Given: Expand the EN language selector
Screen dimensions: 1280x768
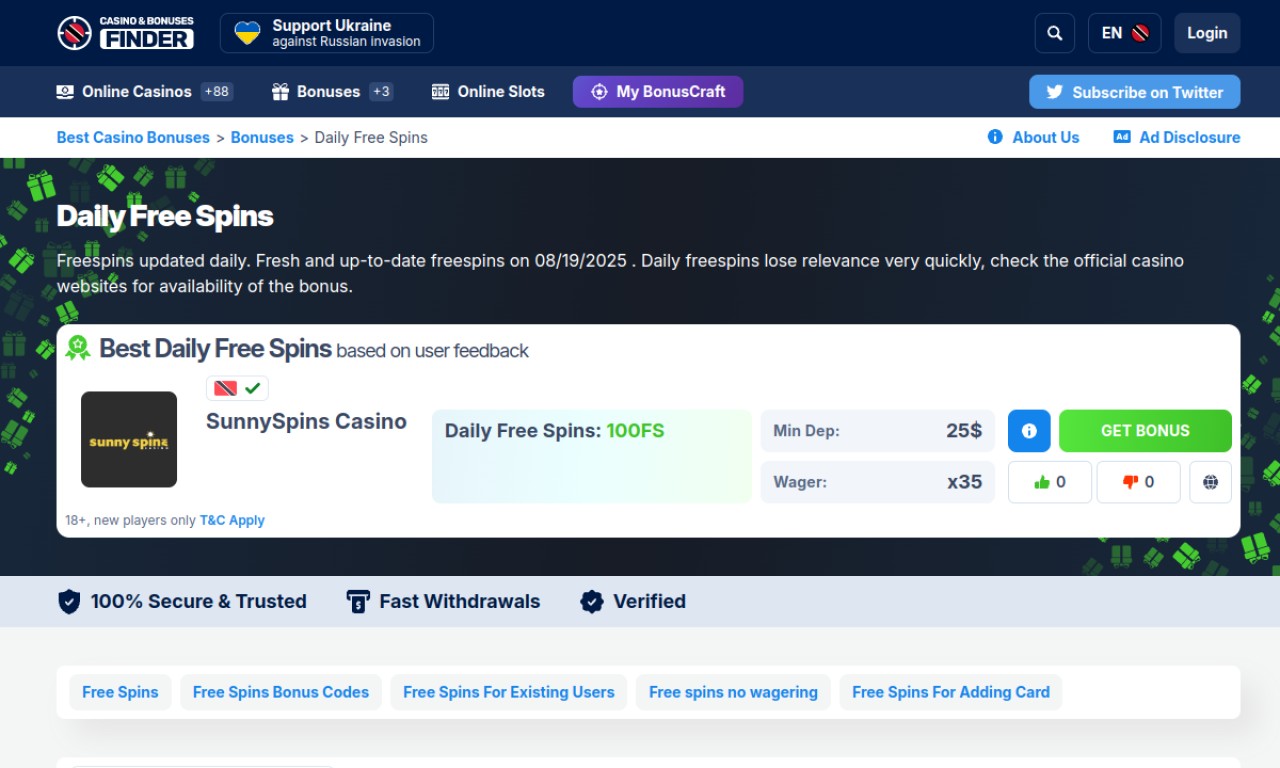Looking at the screenshot, I should [1125, 33].
